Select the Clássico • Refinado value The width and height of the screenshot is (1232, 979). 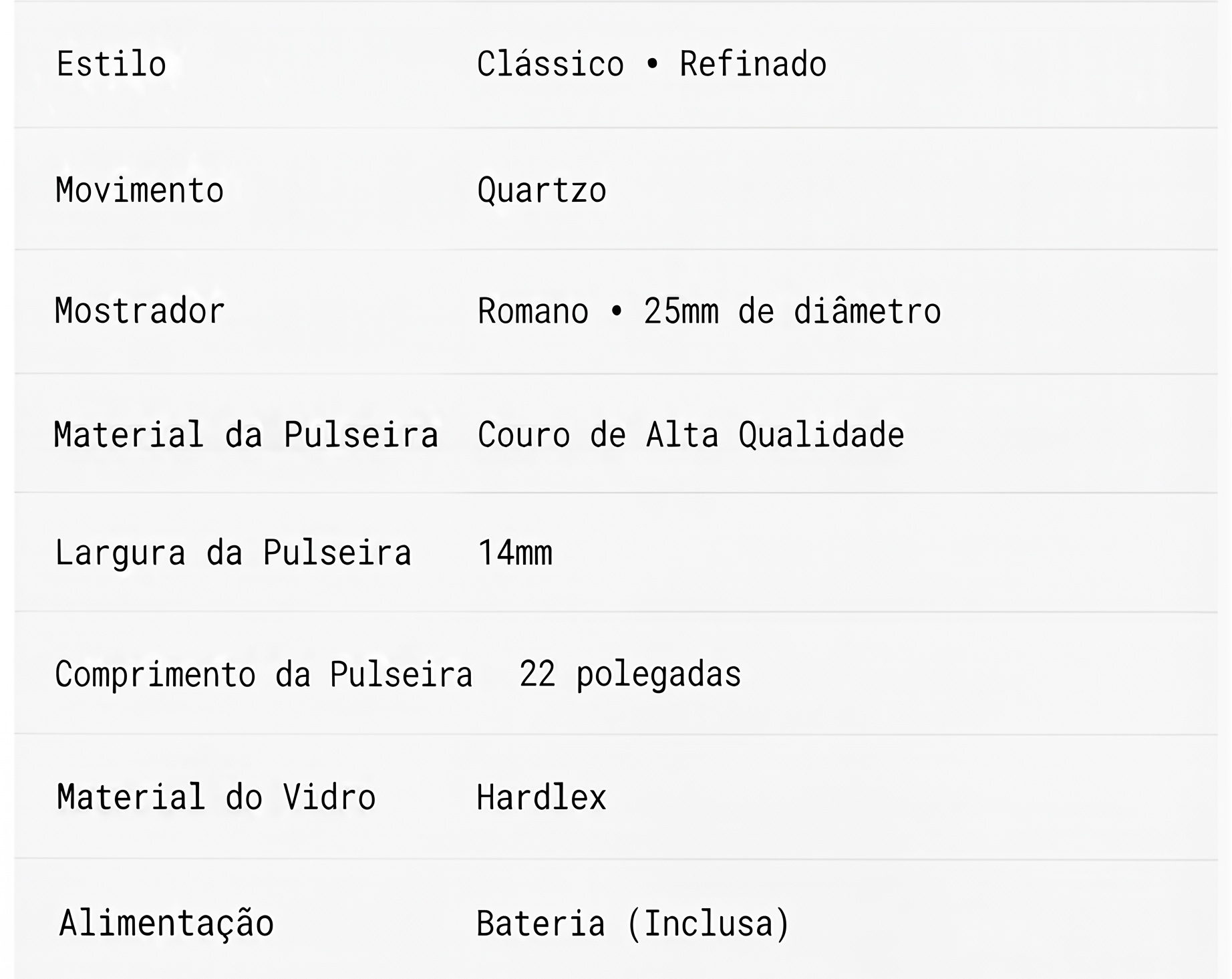pyautogui.click(x=652, y=64)
